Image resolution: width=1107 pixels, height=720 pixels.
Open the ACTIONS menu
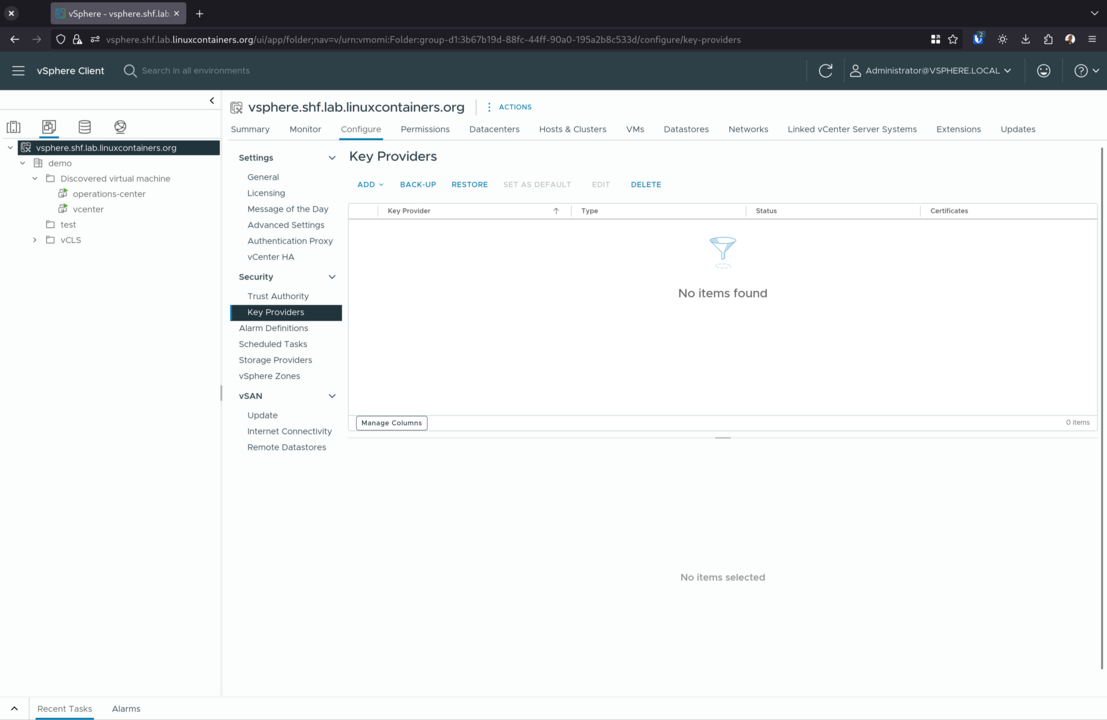509,107
